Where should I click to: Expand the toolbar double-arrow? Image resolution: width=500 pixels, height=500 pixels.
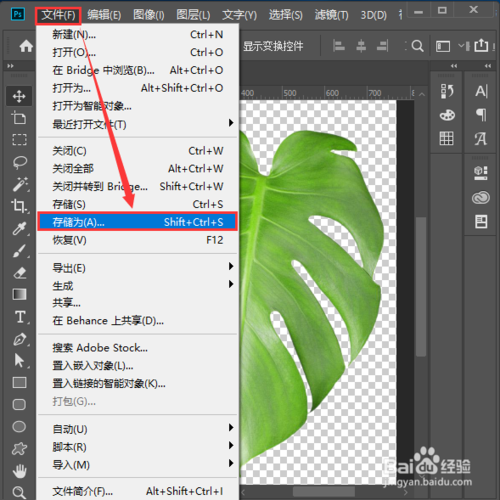(10, 66)
